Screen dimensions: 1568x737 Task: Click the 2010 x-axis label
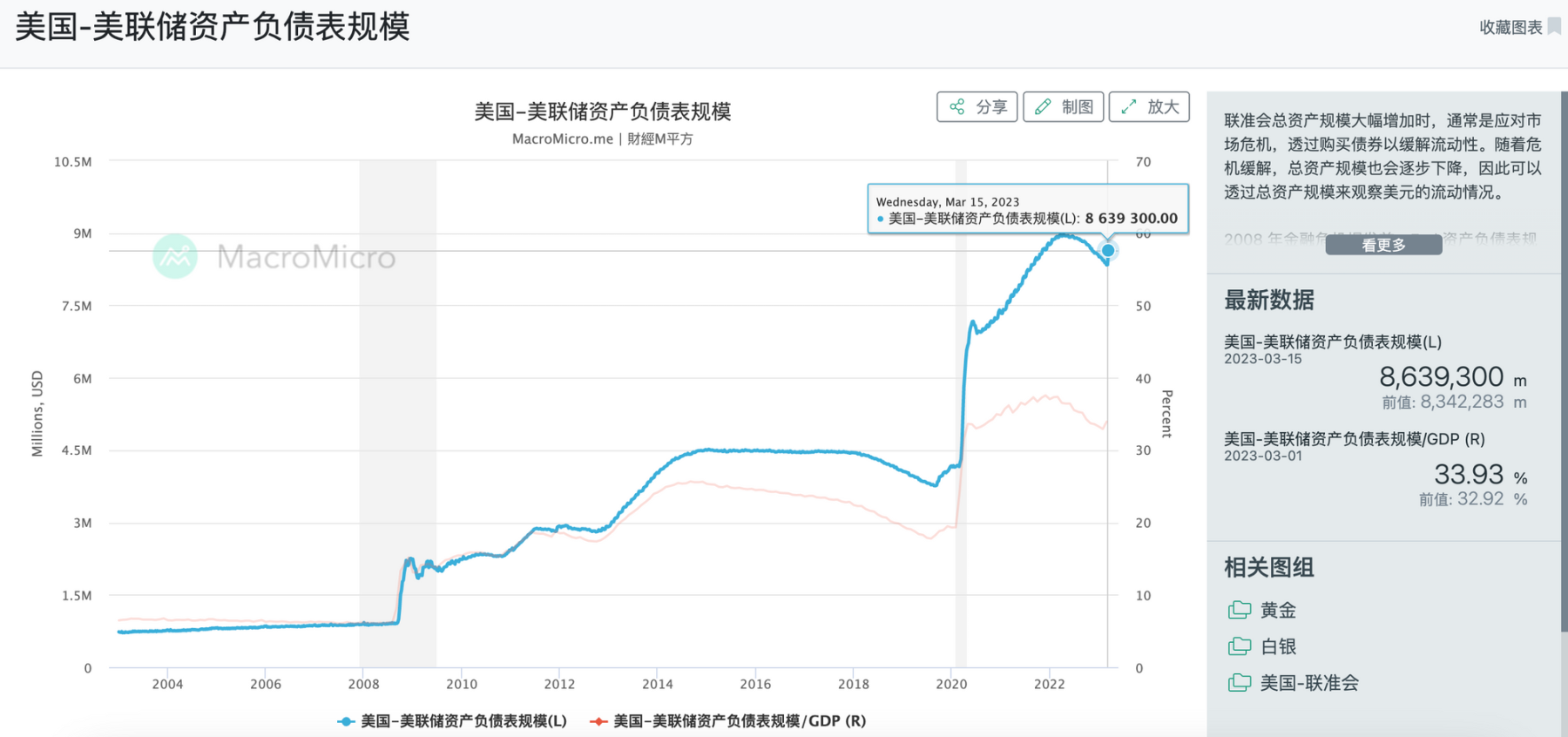(462, 685)
